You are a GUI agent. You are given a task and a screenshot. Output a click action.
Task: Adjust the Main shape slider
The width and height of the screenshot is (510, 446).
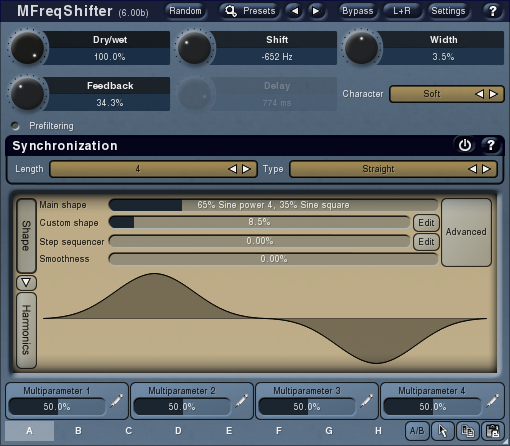point(273,205)
